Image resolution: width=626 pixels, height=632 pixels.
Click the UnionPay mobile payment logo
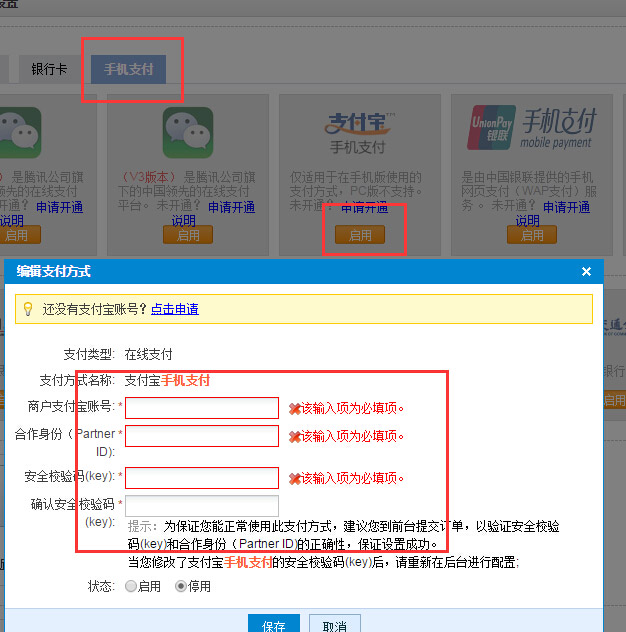[x=531, y=128]
